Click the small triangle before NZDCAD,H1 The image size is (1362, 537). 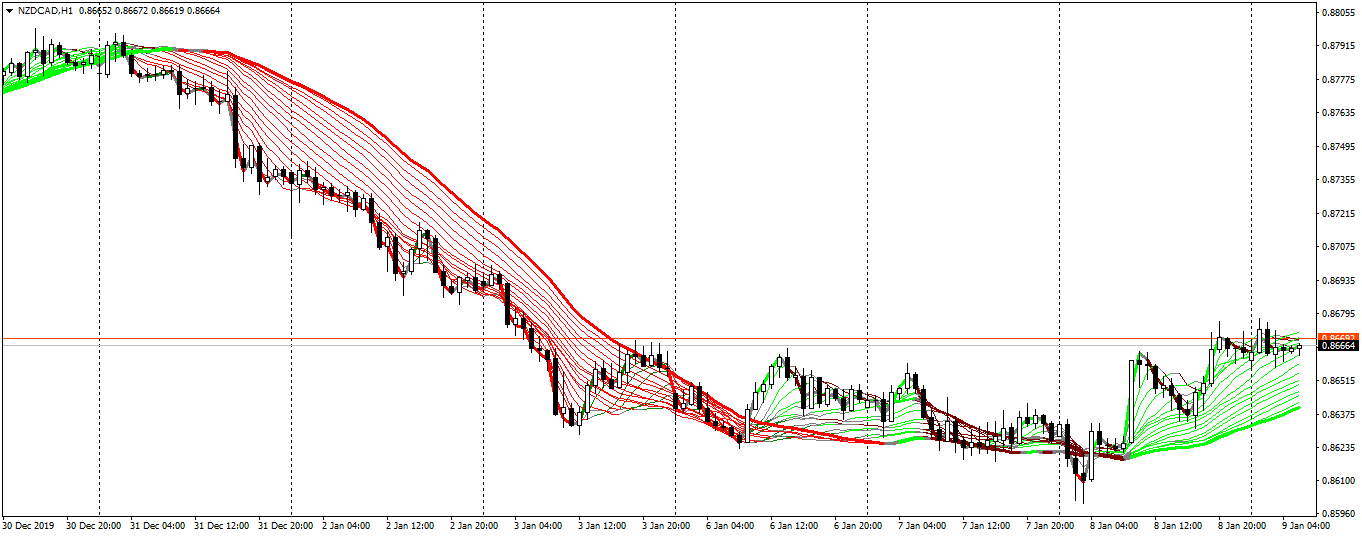click(9, 10)
